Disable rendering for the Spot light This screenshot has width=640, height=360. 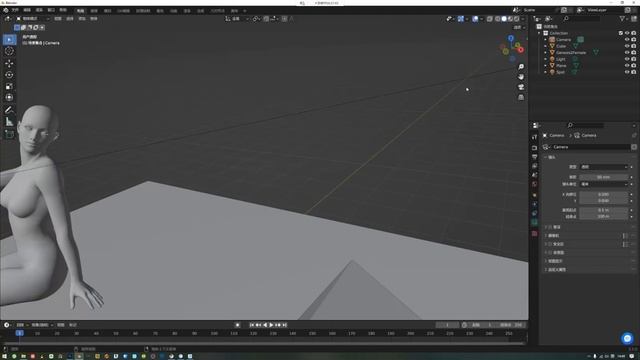pyautogui.click(x=633, y=72)
